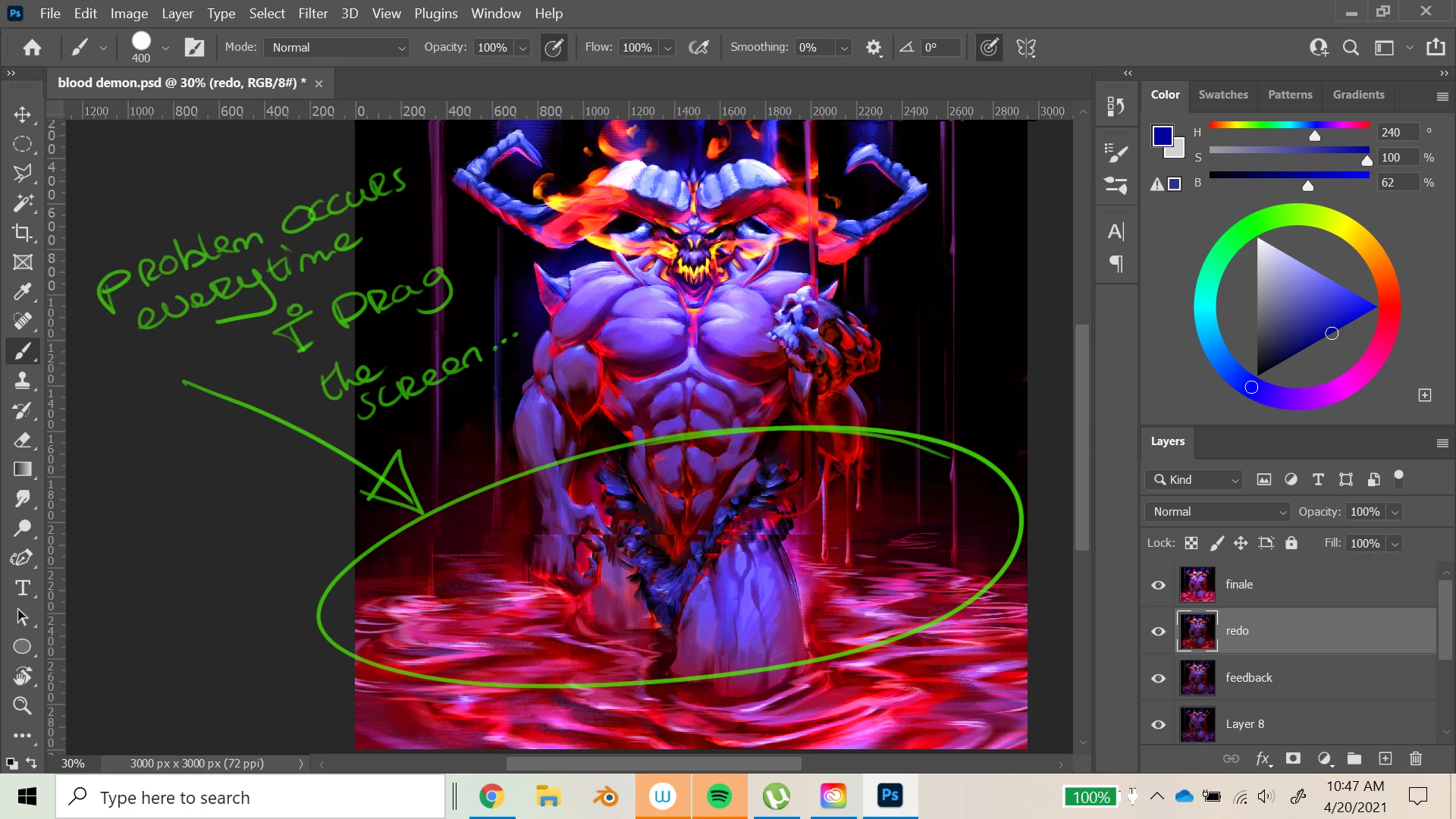Select the Horizontal Type tool

22,588
